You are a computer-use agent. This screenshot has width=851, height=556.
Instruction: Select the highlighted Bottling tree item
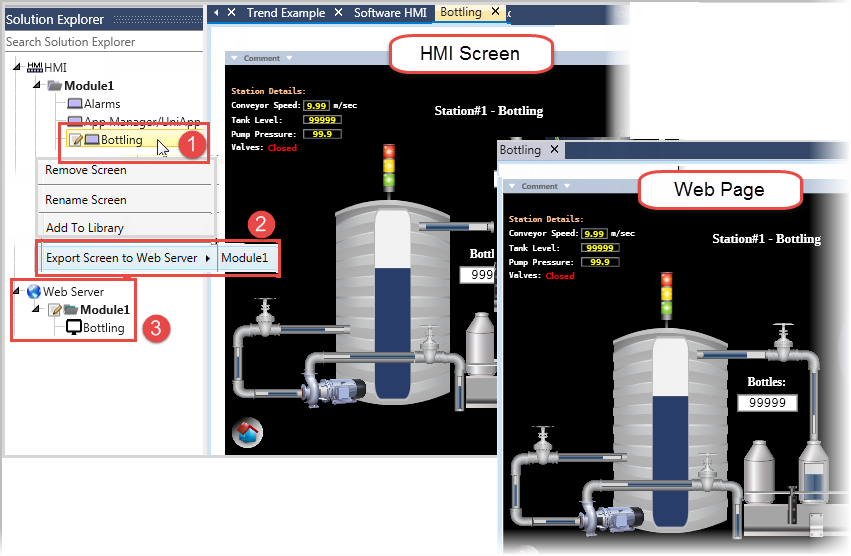pyautogui.click(x=122, y=140)
